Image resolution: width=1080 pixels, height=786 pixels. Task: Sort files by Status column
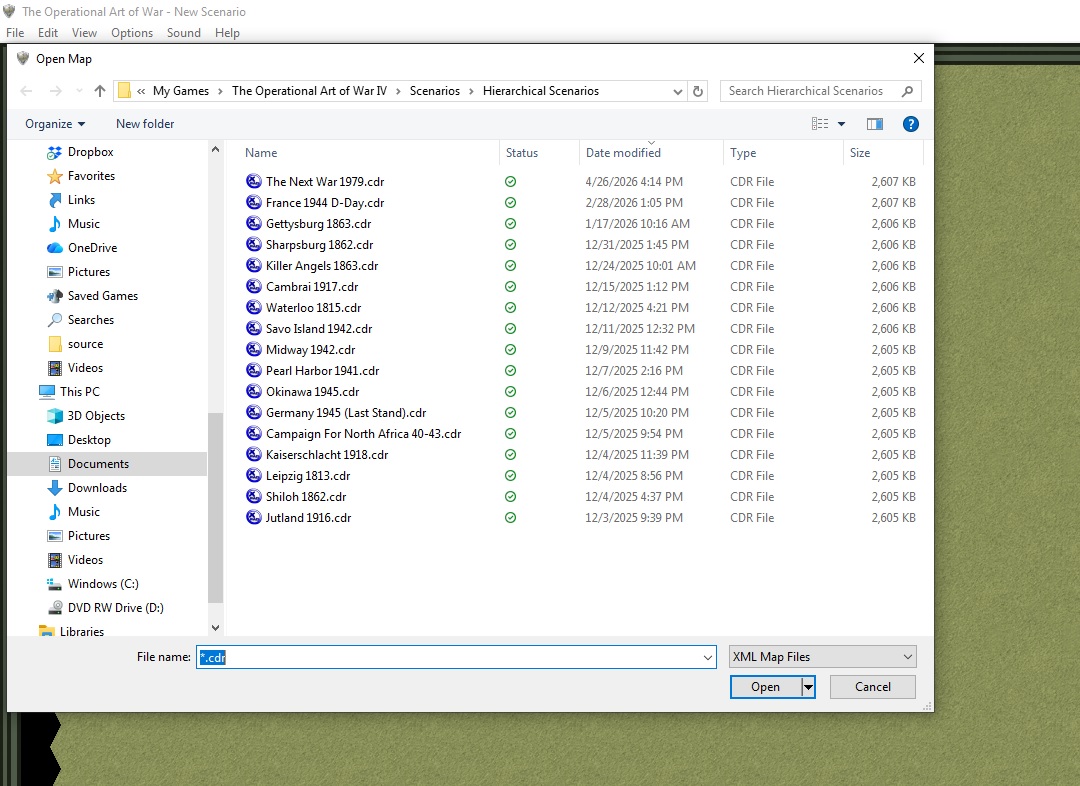click(521, 153)
